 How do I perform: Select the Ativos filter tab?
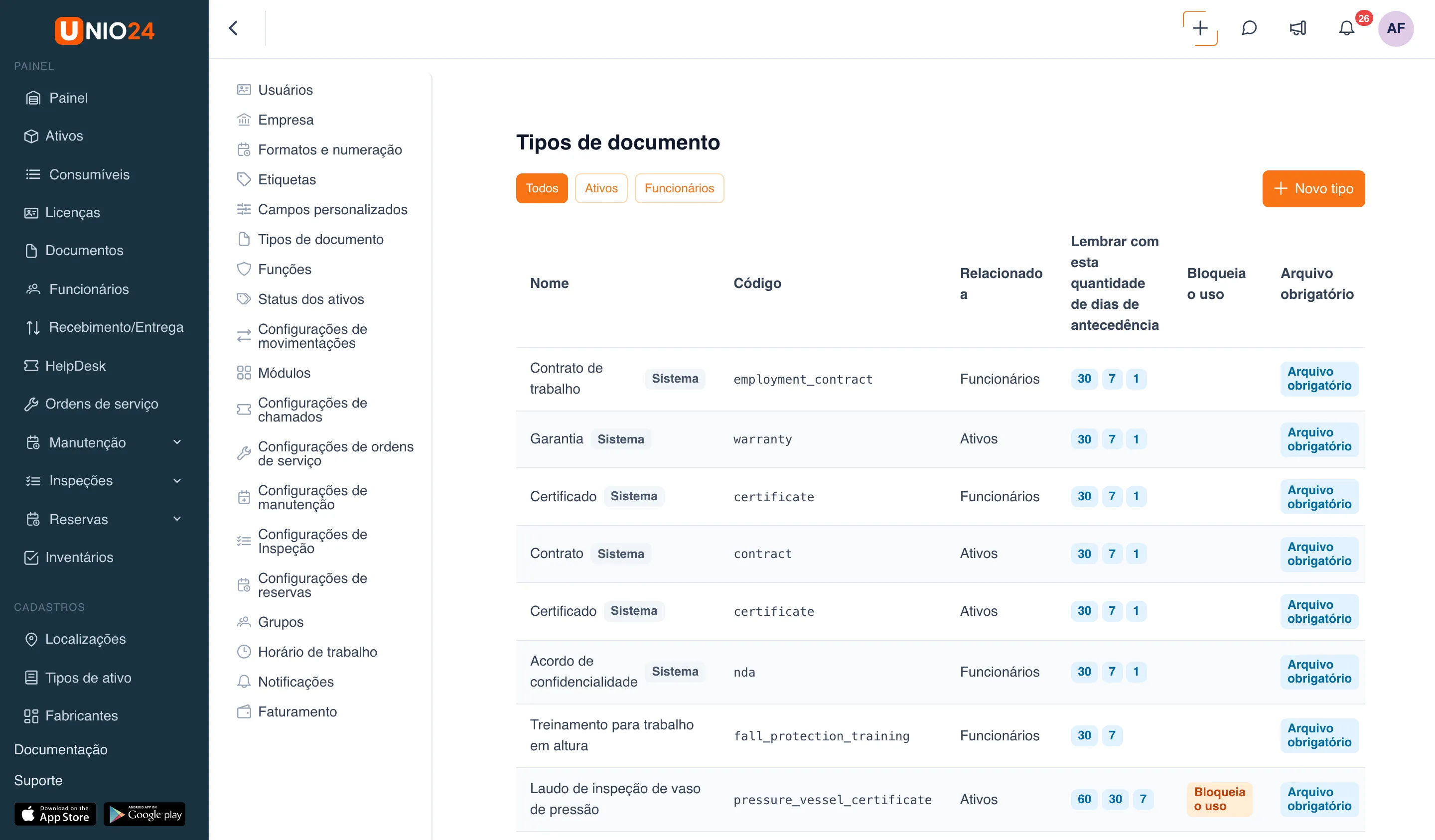click(601, 188)
